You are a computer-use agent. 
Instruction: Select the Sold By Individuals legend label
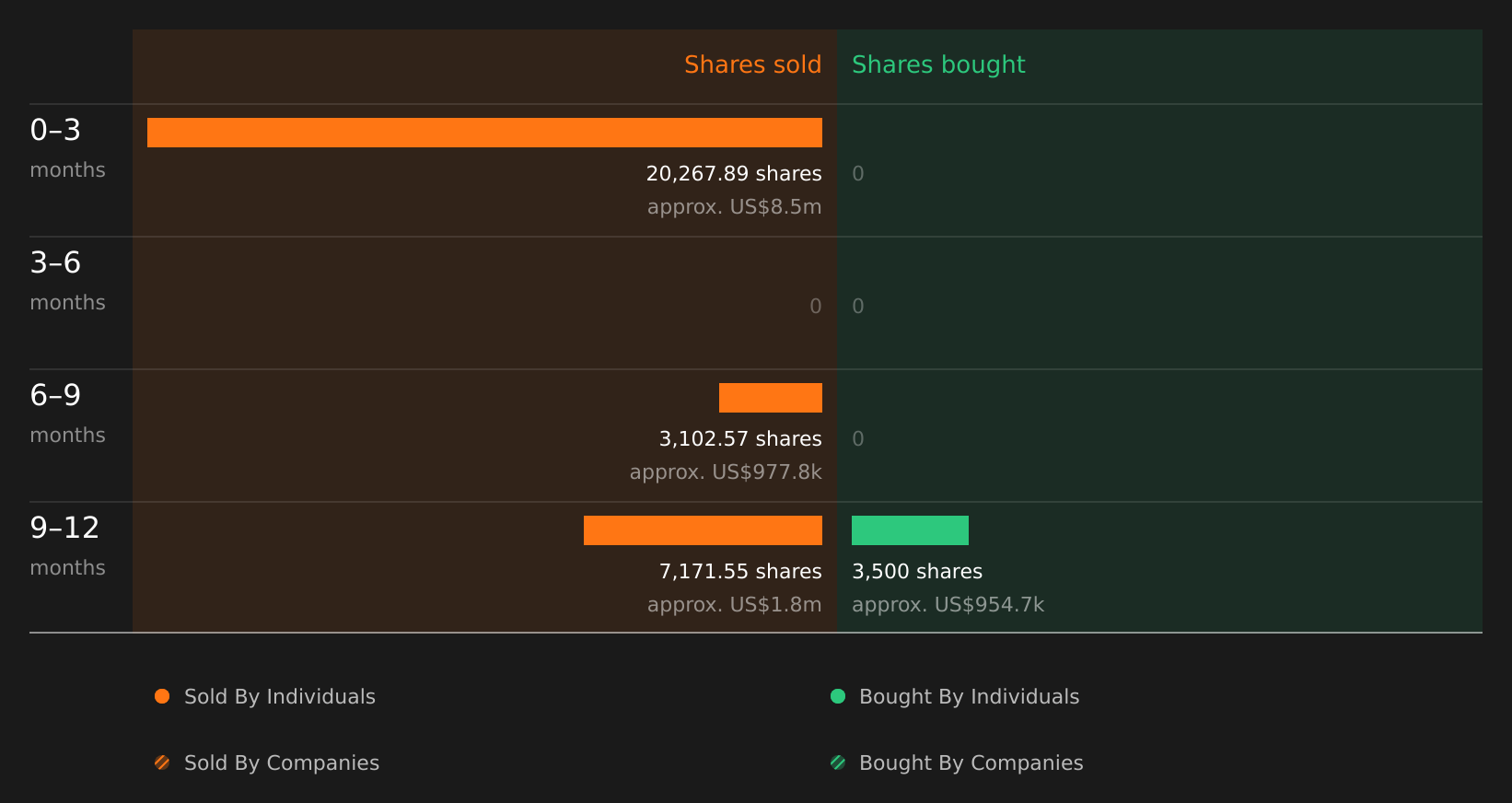click(x=280, y=697)
